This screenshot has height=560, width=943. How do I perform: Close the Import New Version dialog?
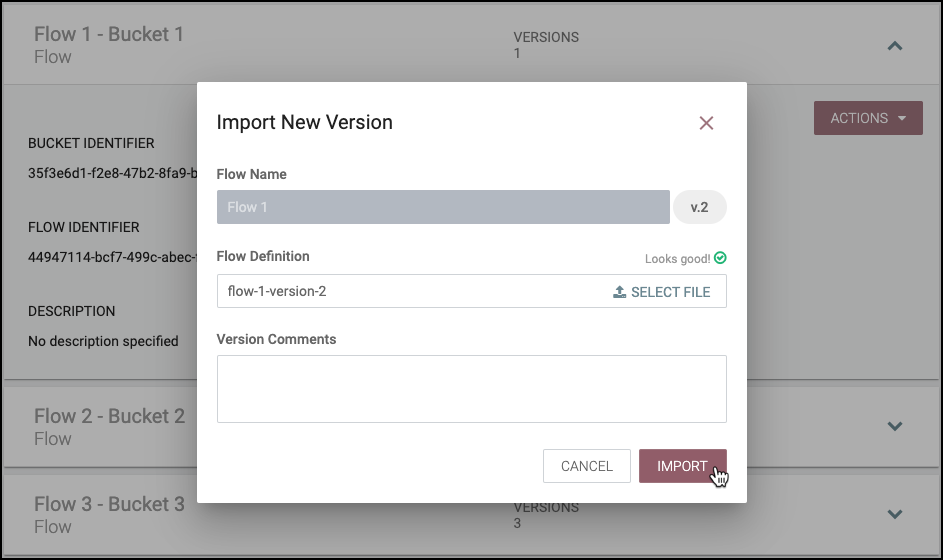point(706,123)
